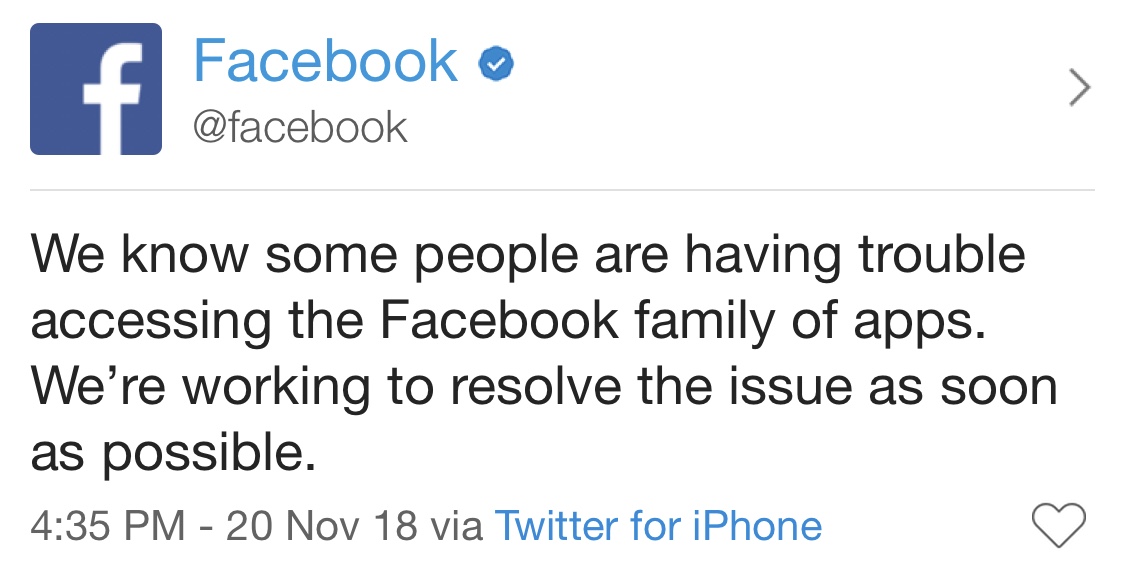Click the blue verified checkmark badge
This screenshot has width=1125, height=572.
[x=495, y=65]
